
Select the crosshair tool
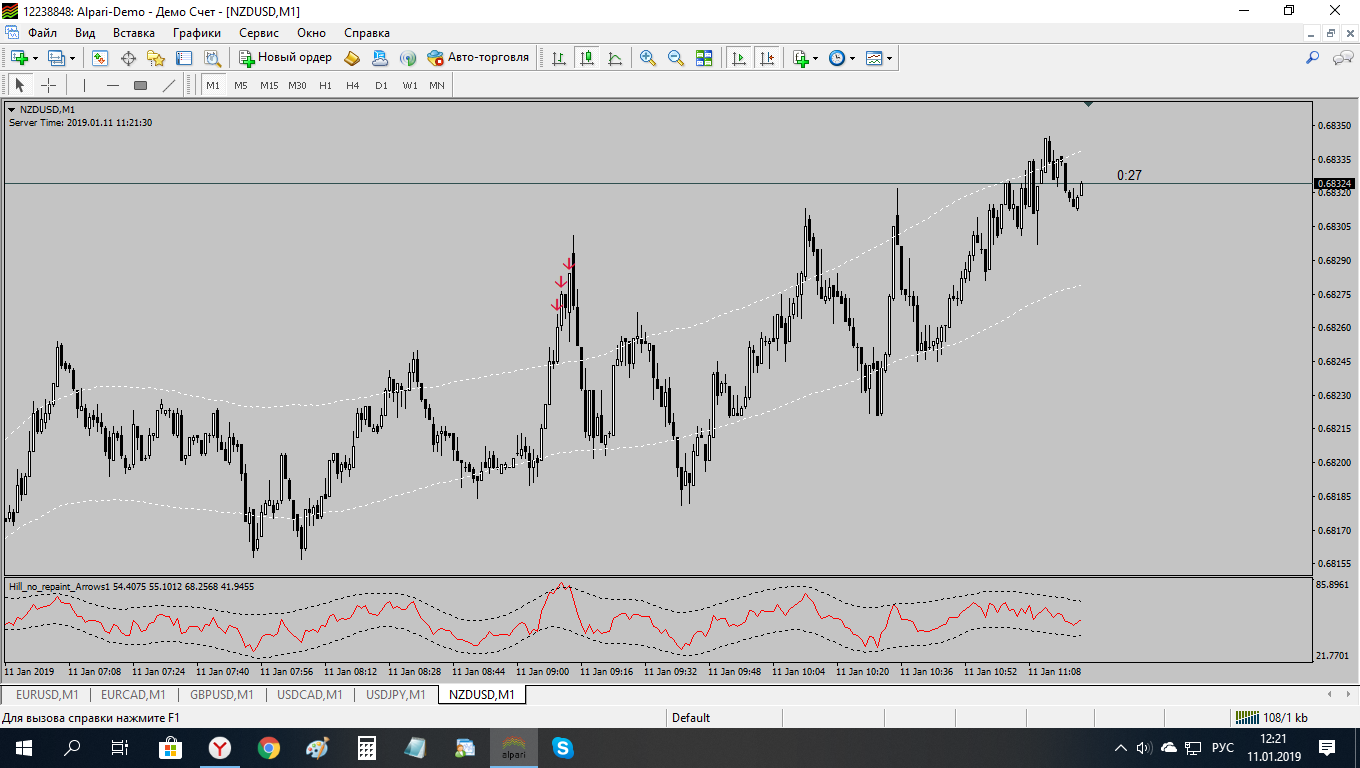[x=48, y=85]
